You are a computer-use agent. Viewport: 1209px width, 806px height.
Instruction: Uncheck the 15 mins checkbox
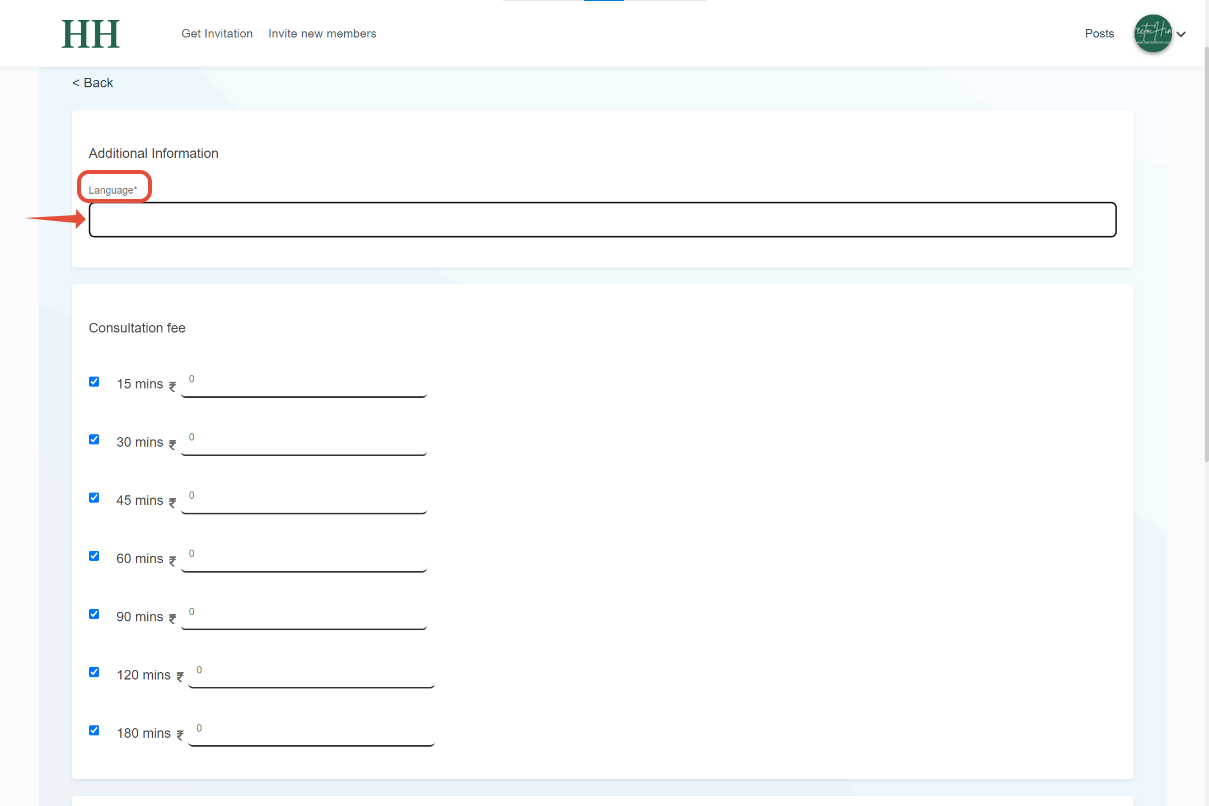[x=94, y=381]
